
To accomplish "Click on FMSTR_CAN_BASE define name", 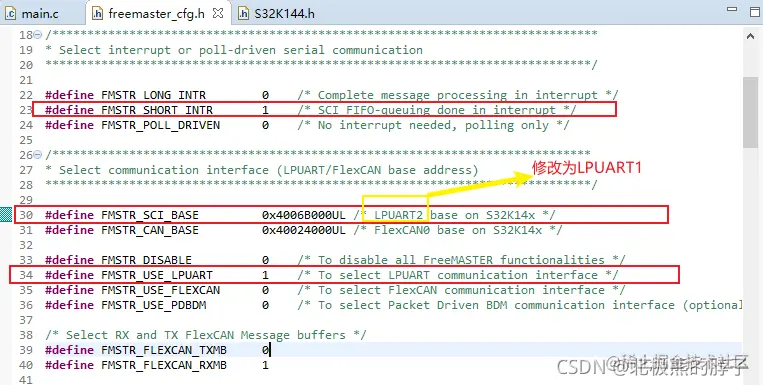I will pos(150,230).
